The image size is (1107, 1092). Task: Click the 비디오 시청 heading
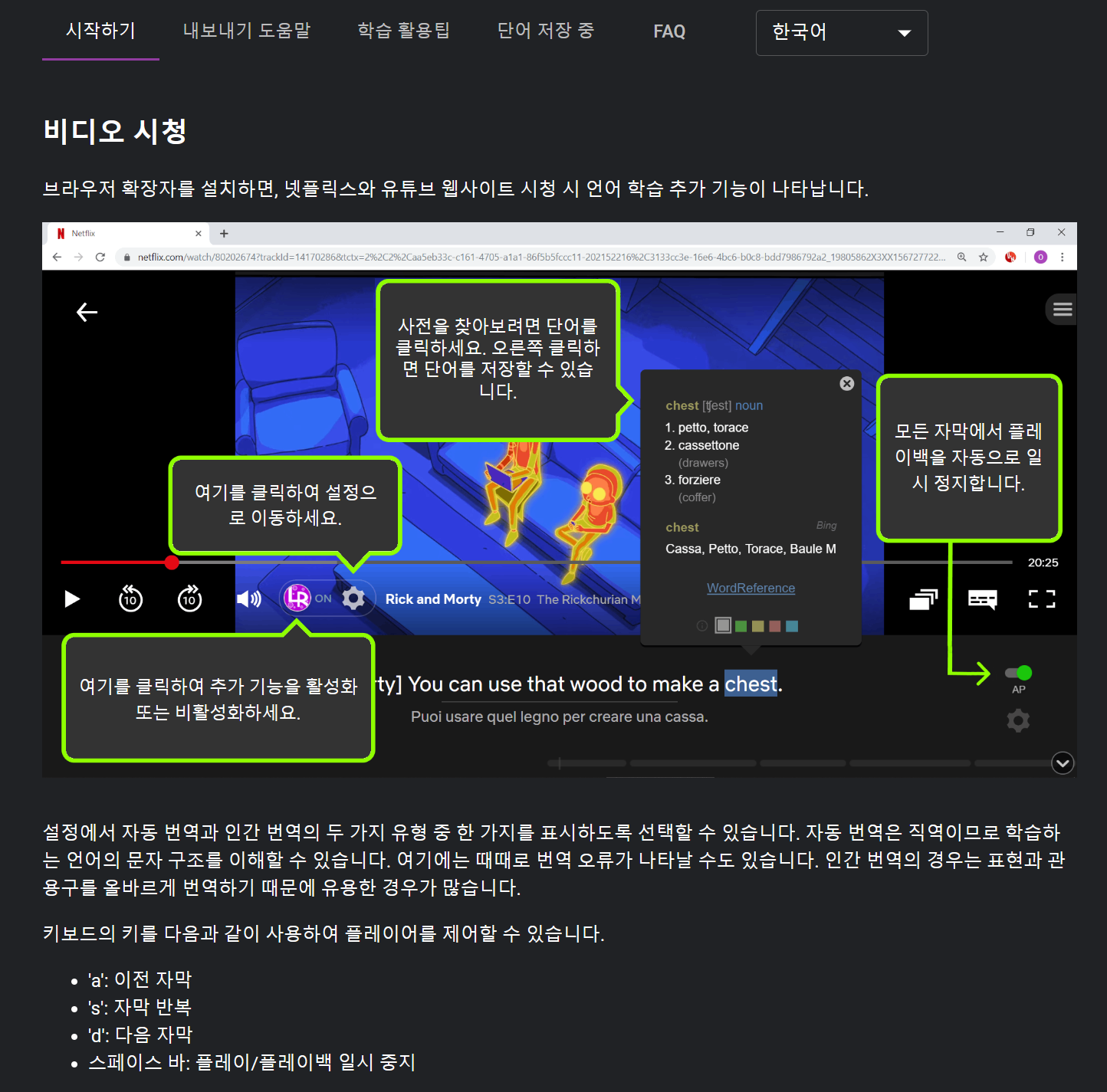pos(115,131)
